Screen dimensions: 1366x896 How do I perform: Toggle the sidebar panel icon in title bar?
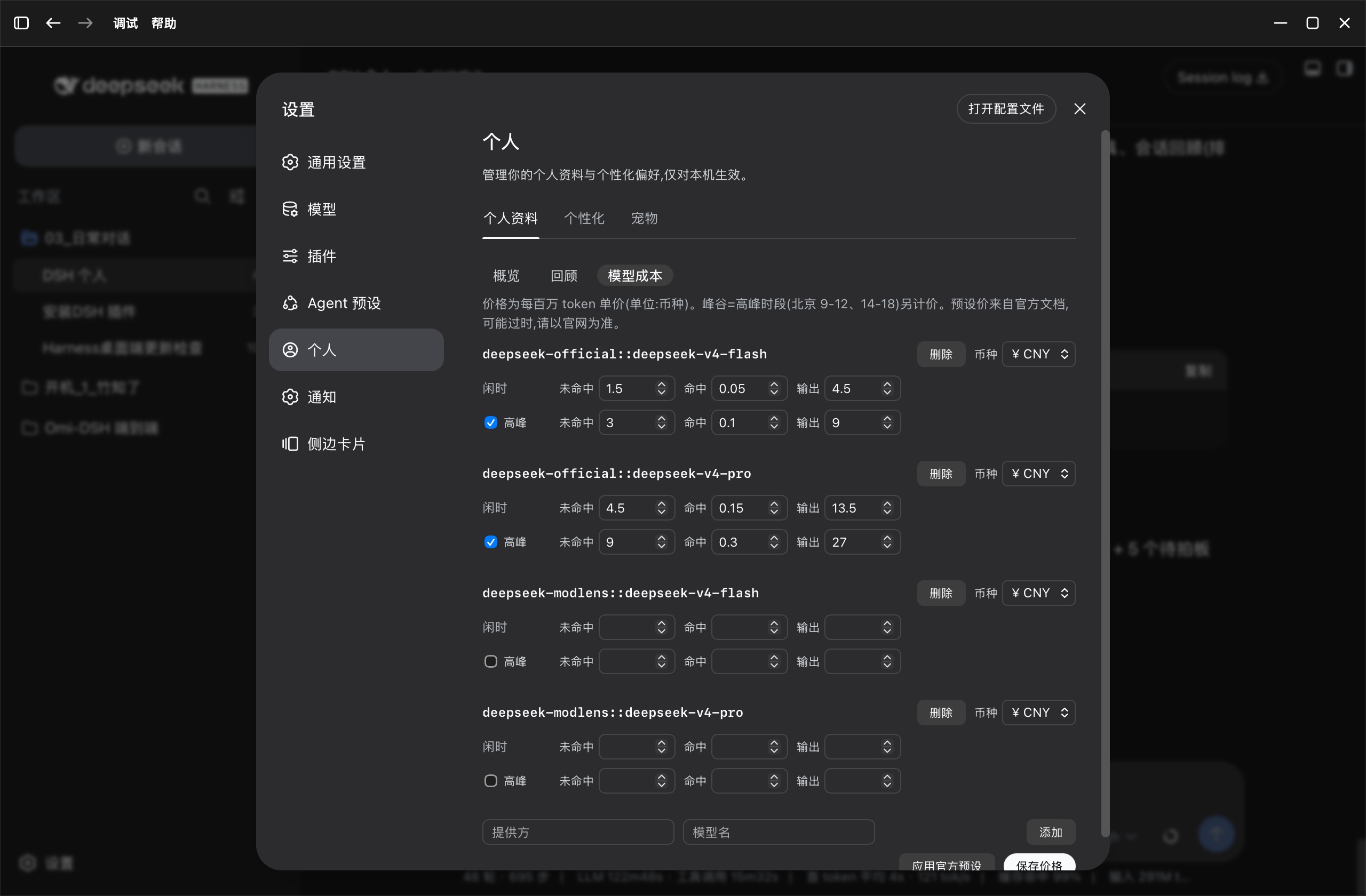21,23
